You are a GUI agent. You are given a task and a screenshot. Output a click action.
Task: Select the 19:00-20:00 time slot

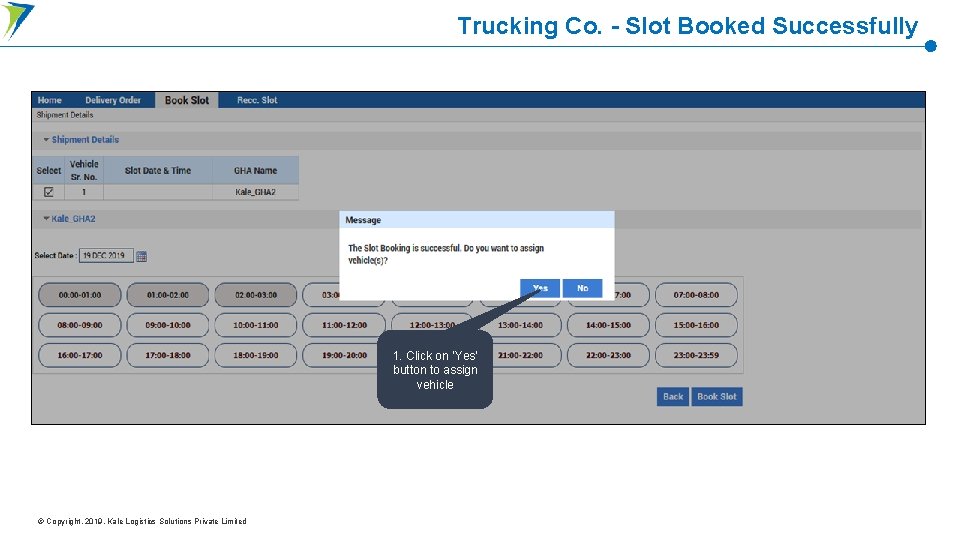344,355
